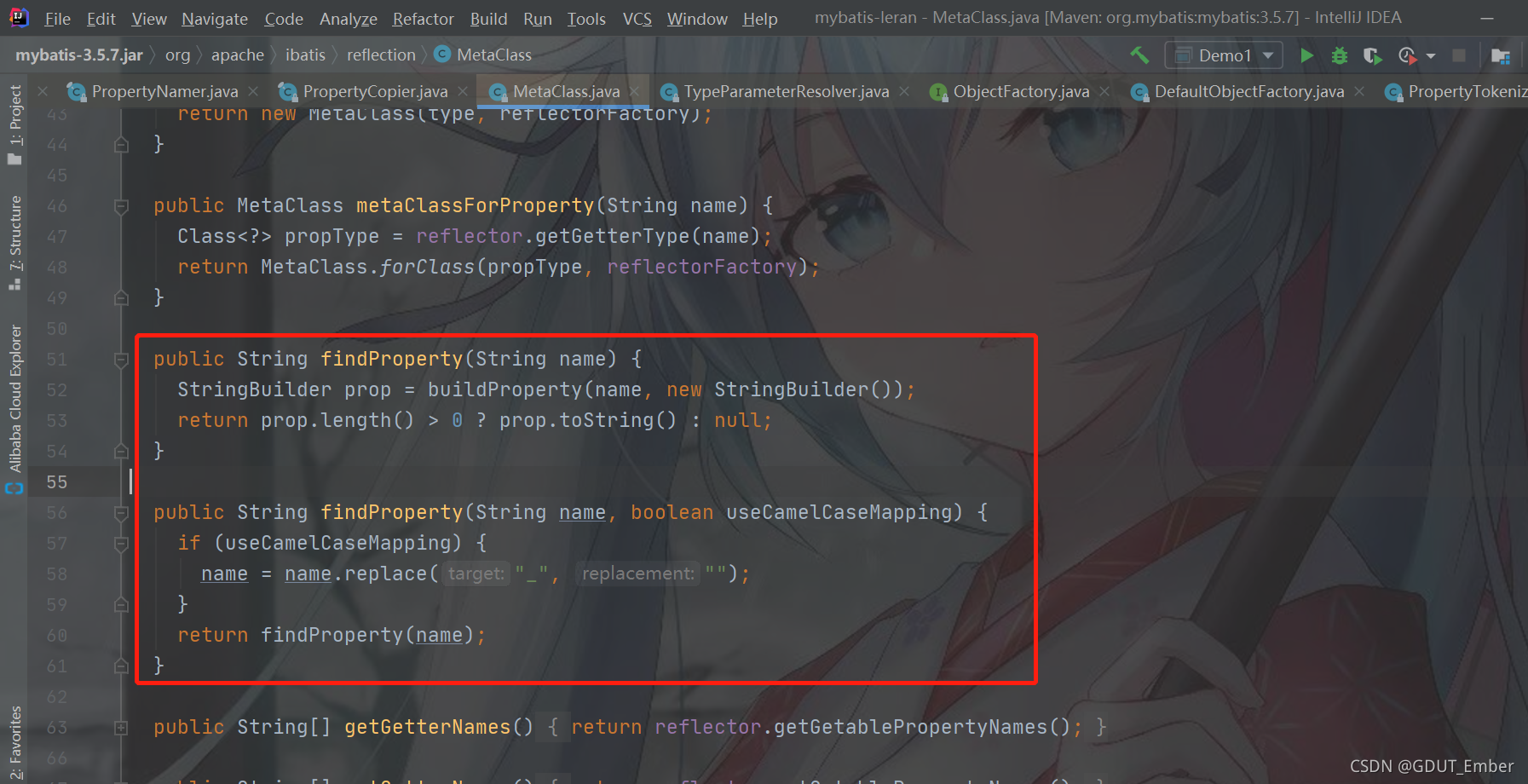
Task: Click the IntelliJ IDEA logo icon
Action: pyautogui.click(x=18, y=17)
